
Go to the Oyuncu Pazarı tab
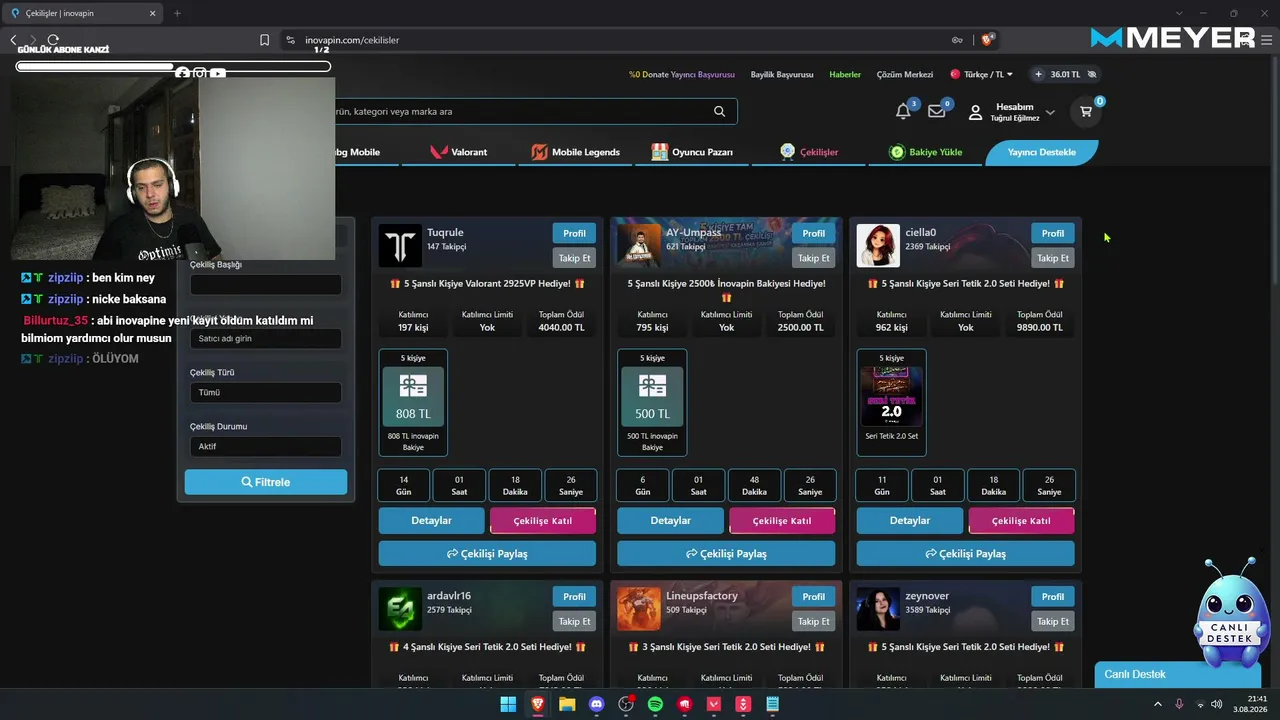coord(692,152)
